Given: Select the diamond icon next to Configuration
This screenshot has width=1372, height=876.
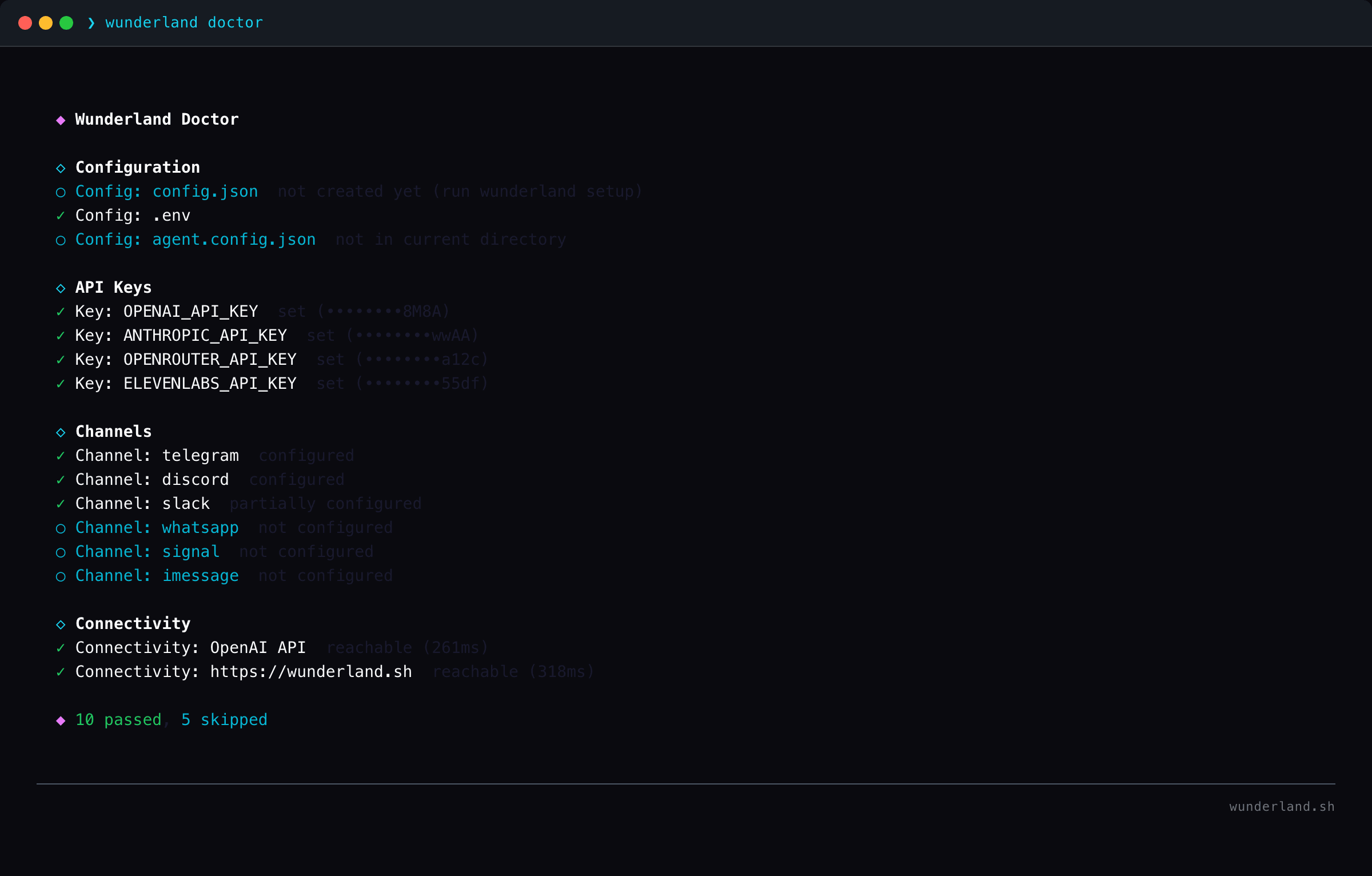Looking at the screenshot, I should click(x=61, y=168).
